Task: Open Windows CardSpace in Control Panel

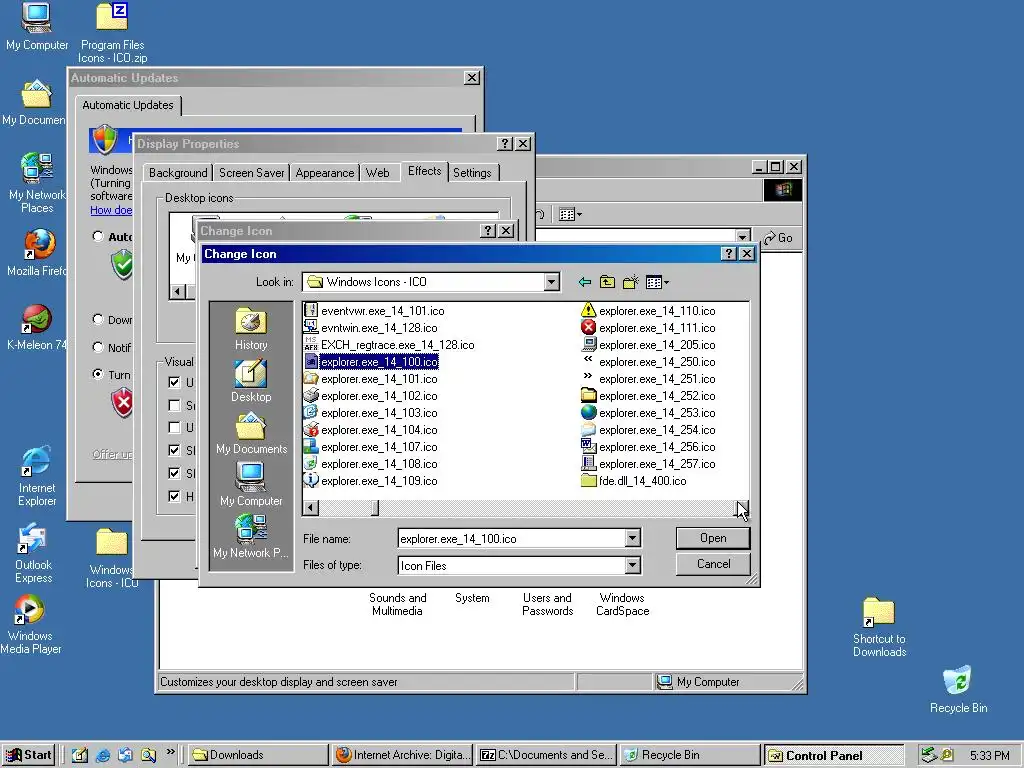Action: [x=622, y=604]
